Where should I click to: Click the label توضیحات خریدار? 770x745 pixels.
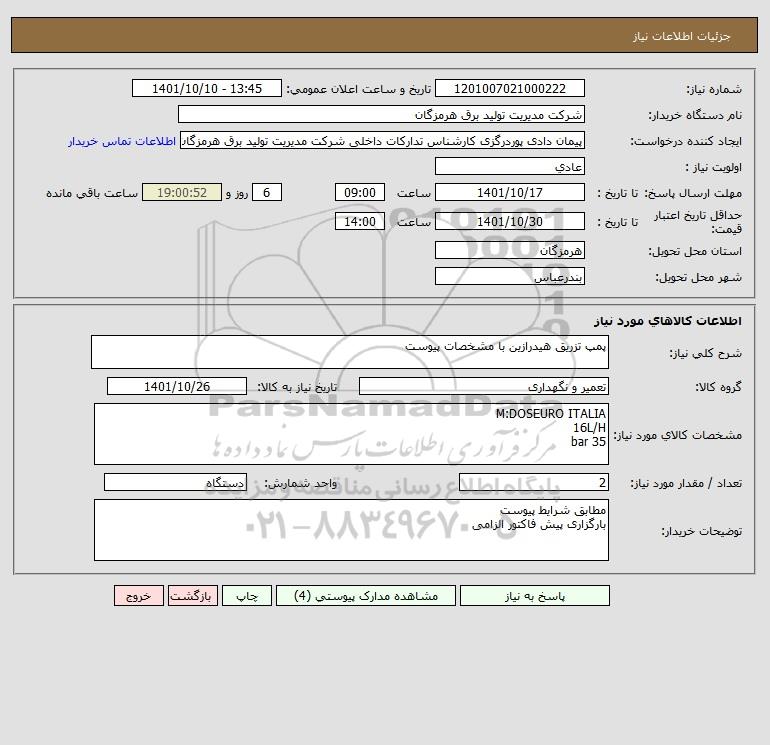point(701,531)
